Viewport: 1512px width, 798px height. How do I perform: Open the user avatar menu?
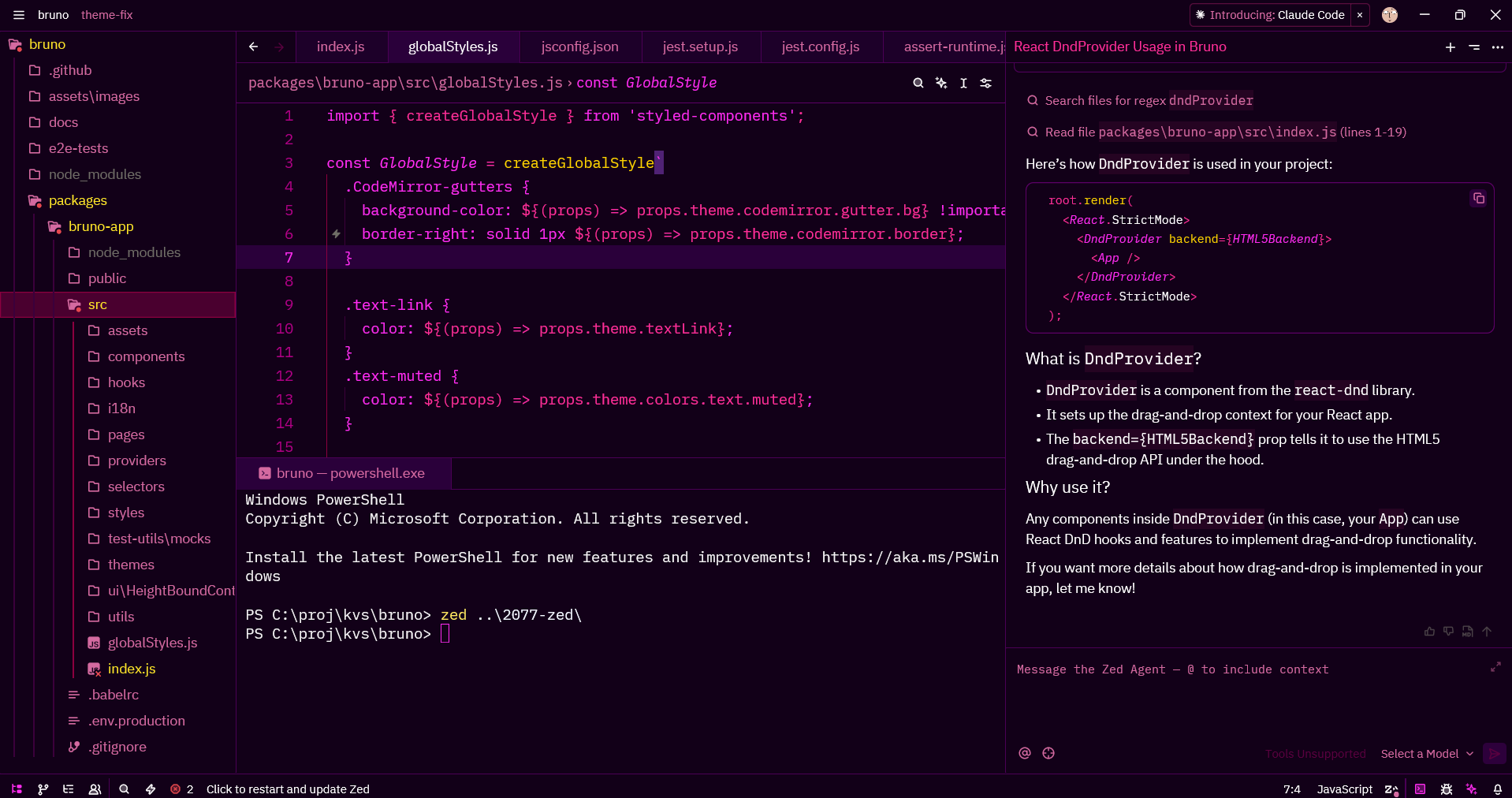[x=1389, y=15]
